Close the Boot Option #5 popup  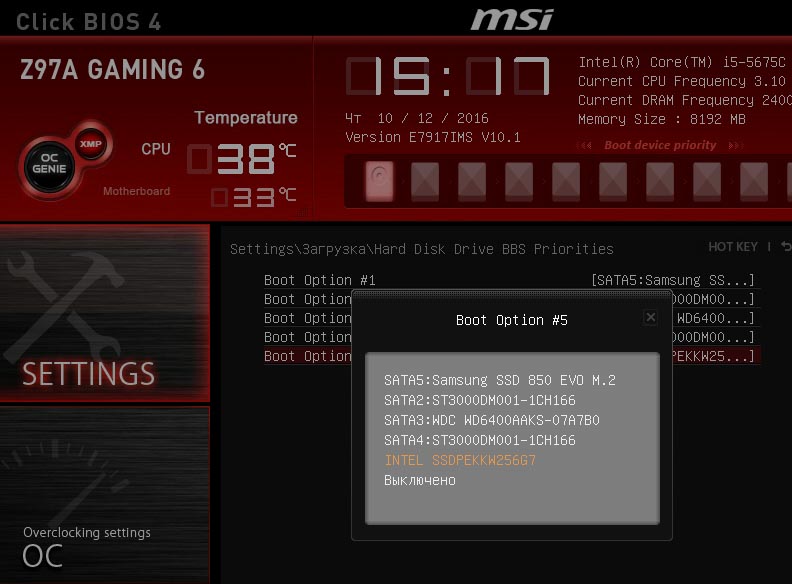pyautogui.click(x=650, y=317)
